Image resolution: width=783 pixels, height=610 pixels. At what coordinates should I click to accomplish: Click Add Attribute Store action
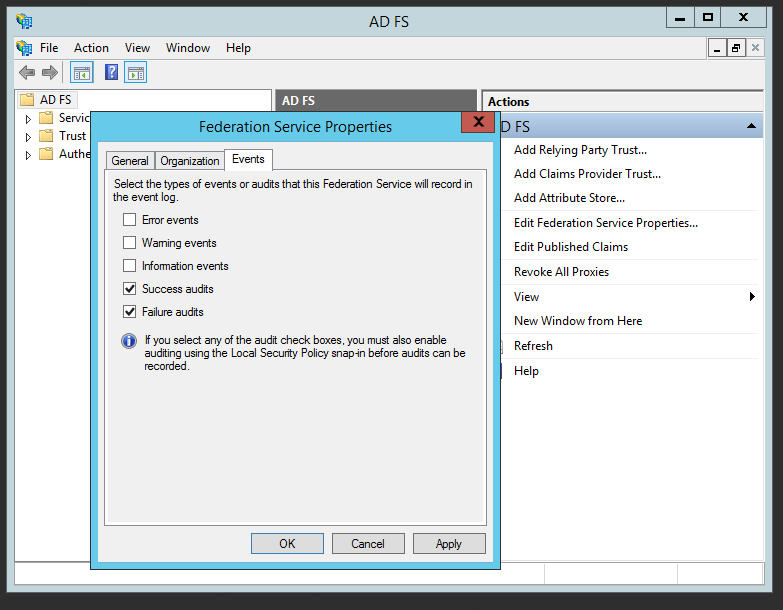569,198
